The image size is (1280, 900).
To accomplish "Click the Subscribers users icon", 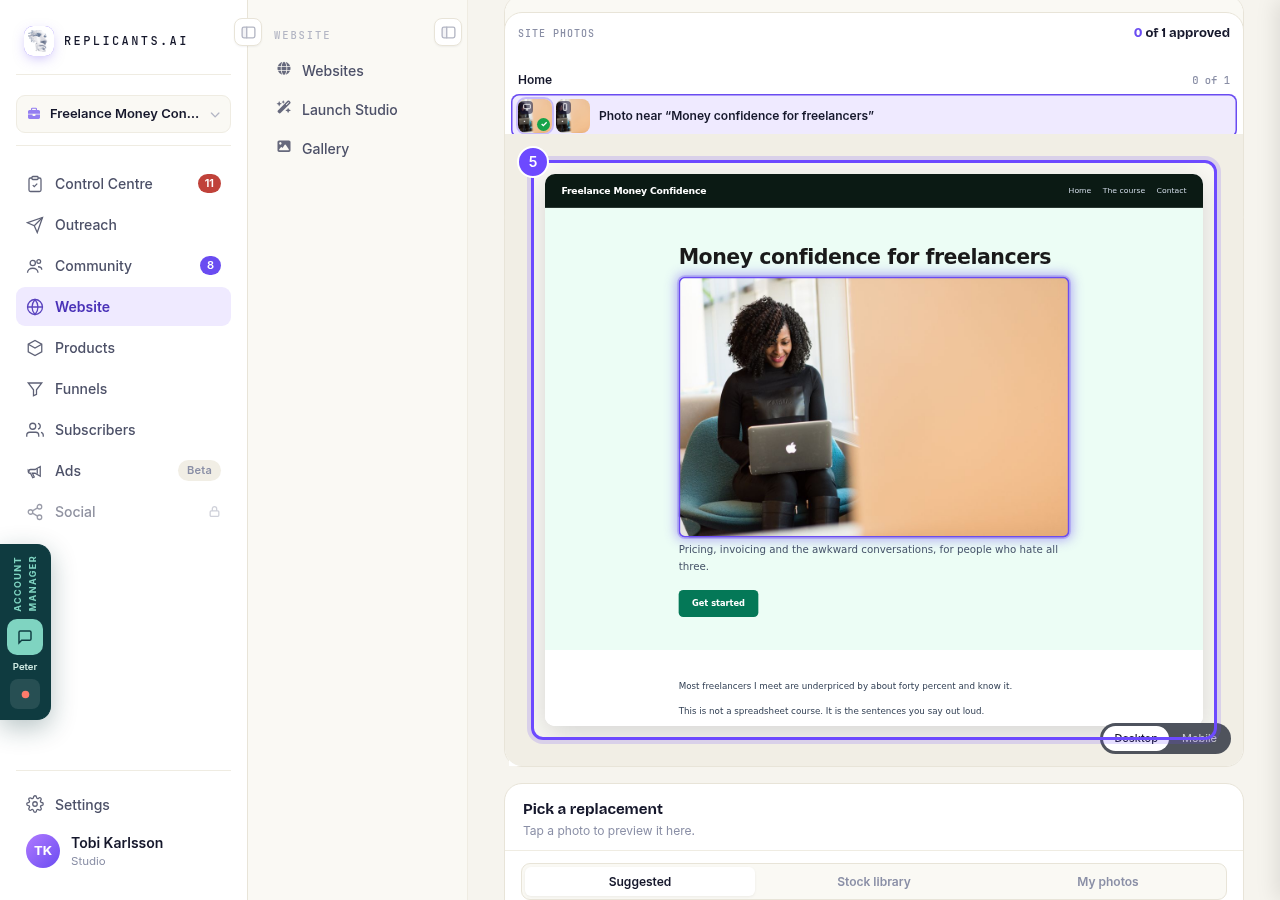I will 35,430.
